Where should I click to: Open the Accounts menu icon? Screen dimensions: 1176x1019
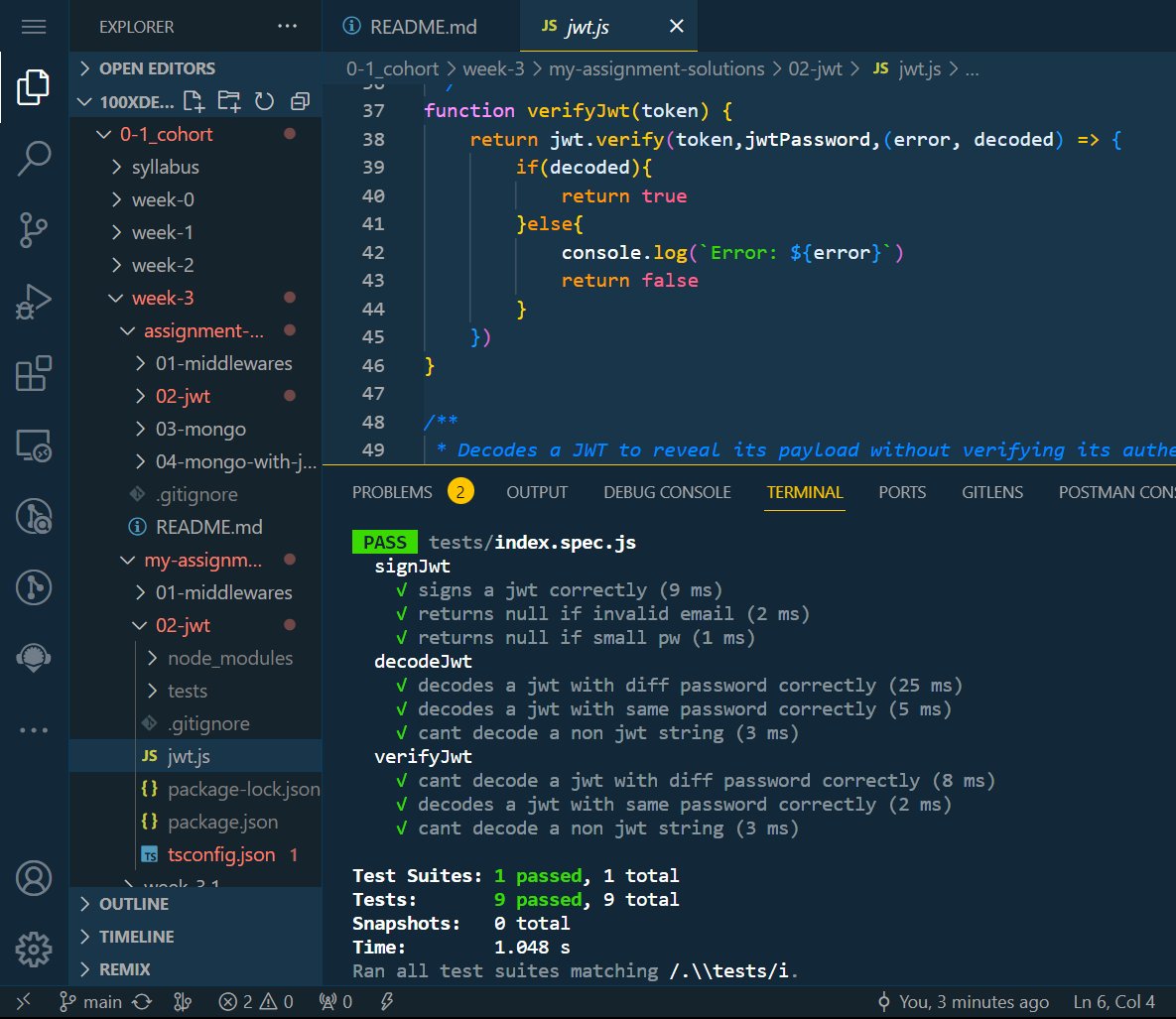coord(34,878)
